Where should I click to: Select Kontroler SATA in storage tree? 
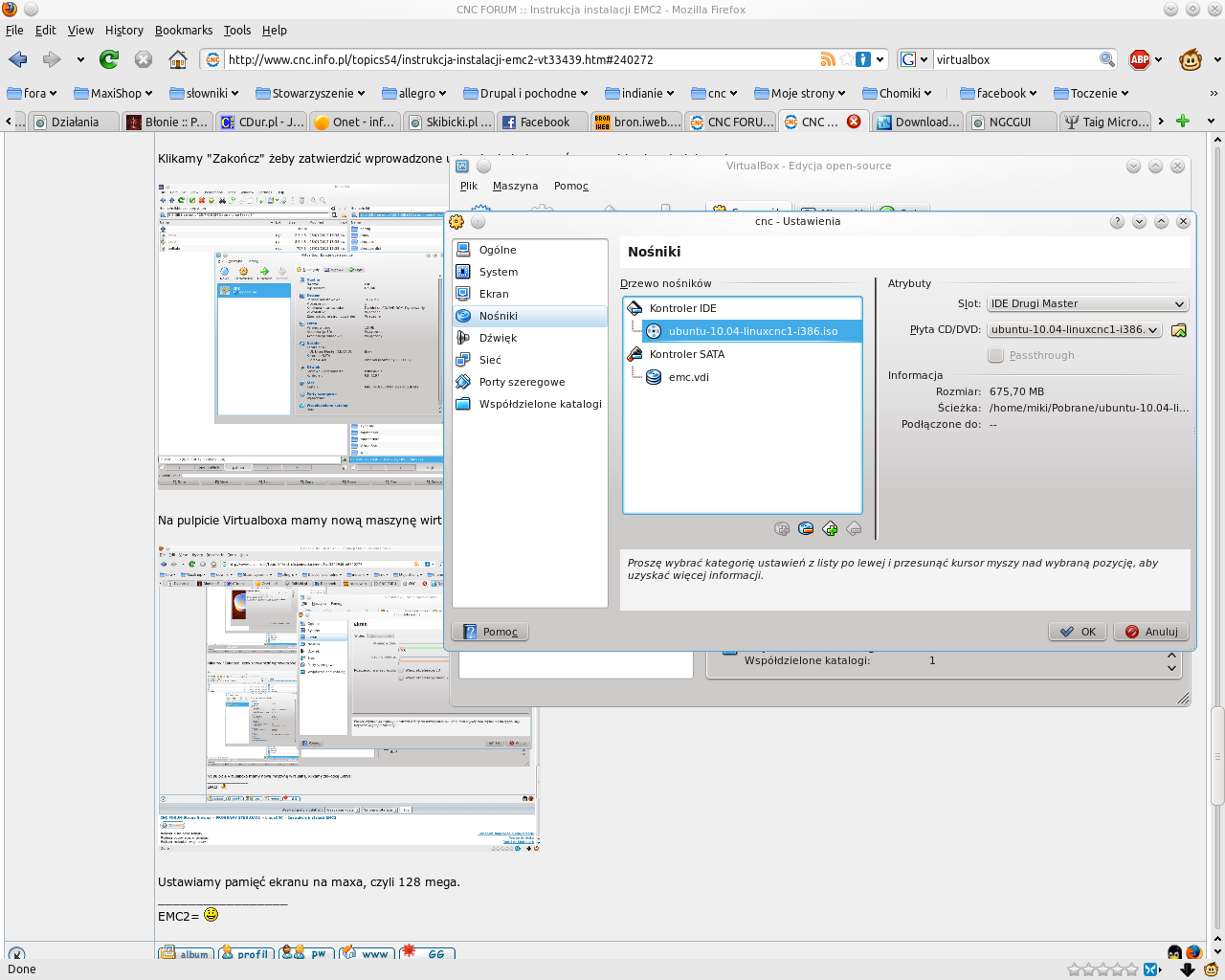click(743, 354)
